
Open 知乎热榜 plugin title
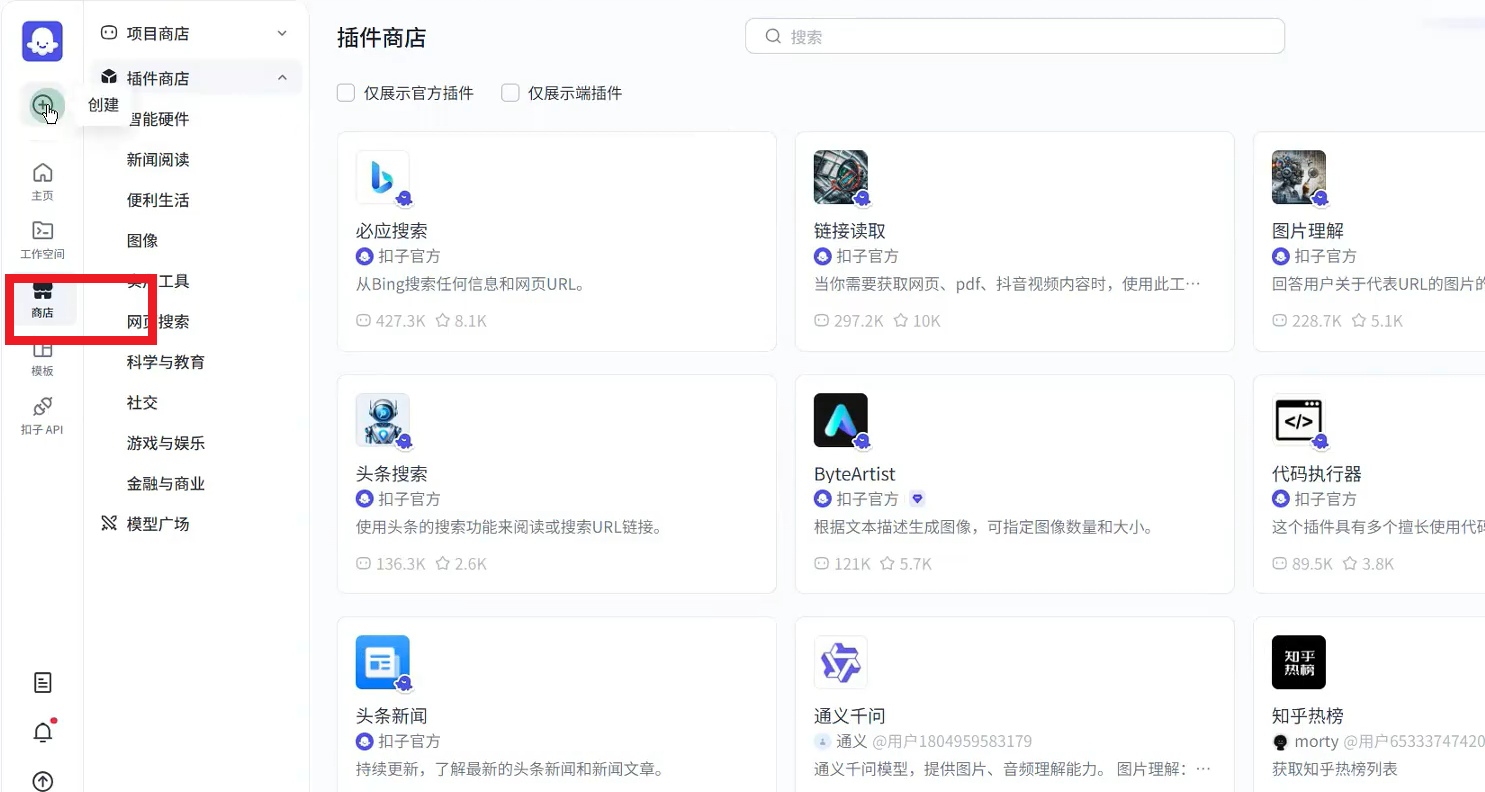(1308, 716)
